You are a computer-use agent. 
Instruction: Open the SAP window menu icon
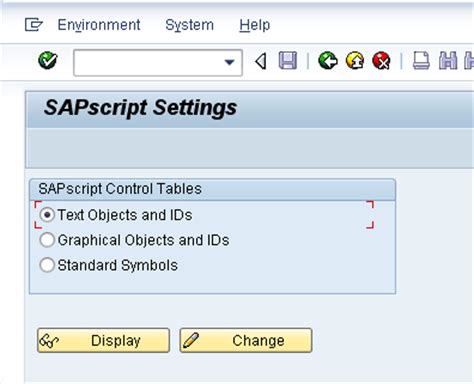point(34,25)
